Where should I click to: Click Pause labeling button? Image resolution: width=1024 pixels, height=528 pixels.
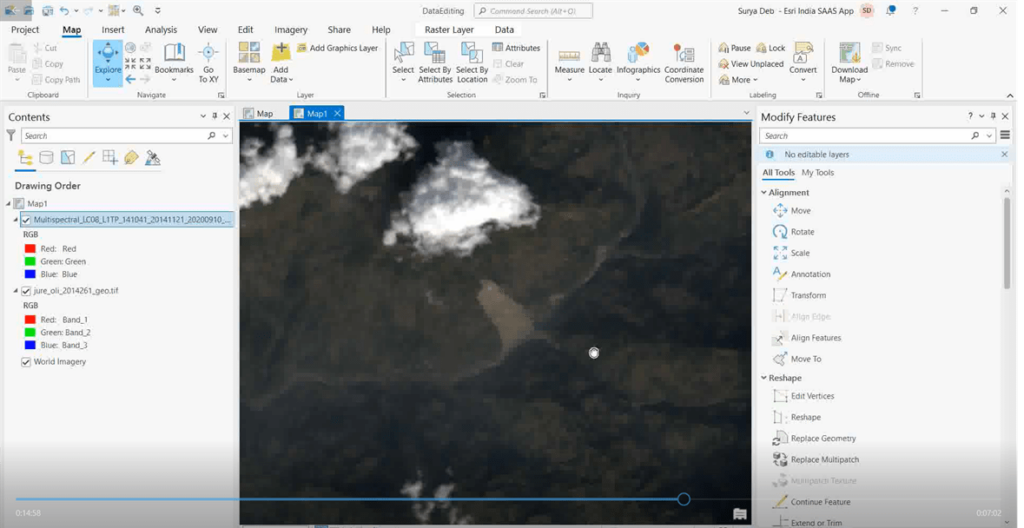pos(734,48)
